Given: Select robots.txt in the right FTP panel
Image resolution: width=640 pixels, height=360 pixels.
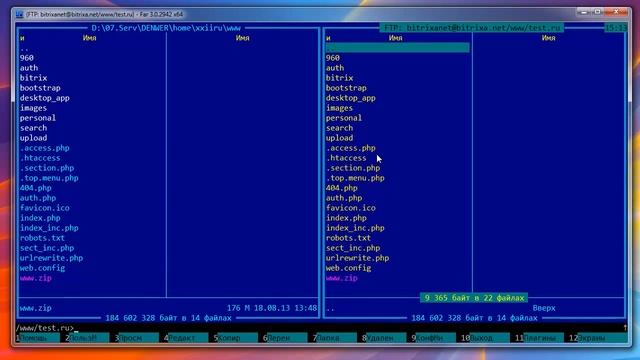Looking at the screenshot, I should (x=348, y=238).
